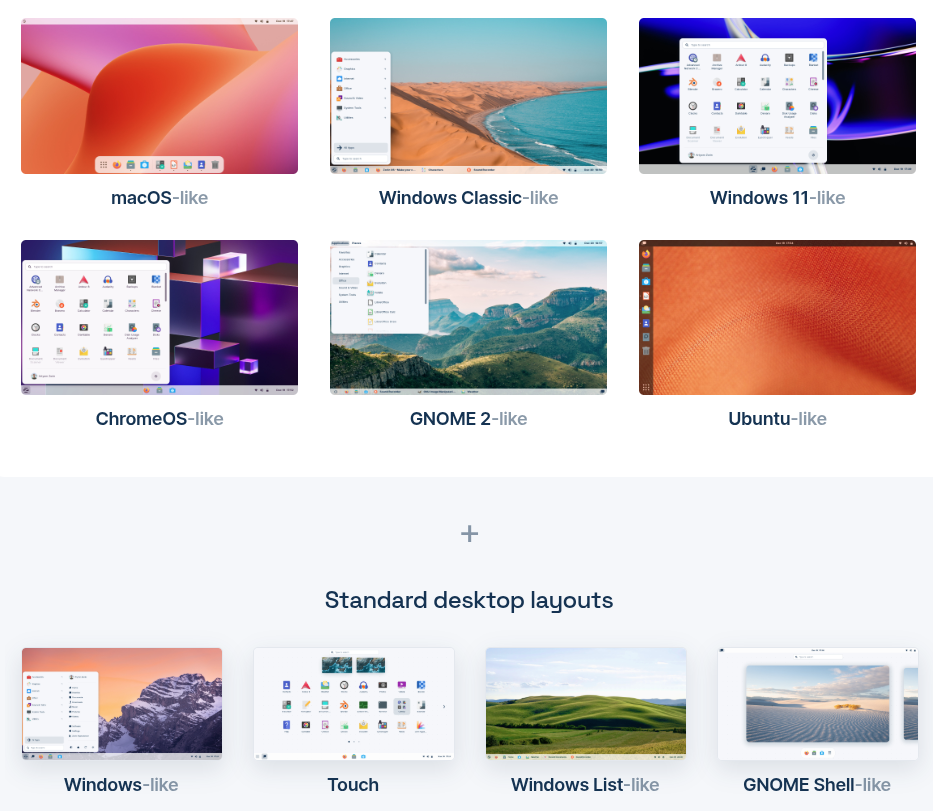This screenshot has height=811, width=933.
Task: Open the Touch layout app grid preview
Action: pyautogui.click(x=354, y=703)
